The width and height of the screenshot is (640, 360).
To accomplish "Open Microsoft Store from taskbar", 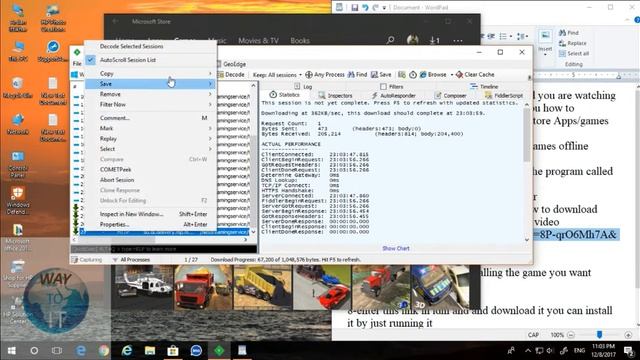I will coord(173,351).
